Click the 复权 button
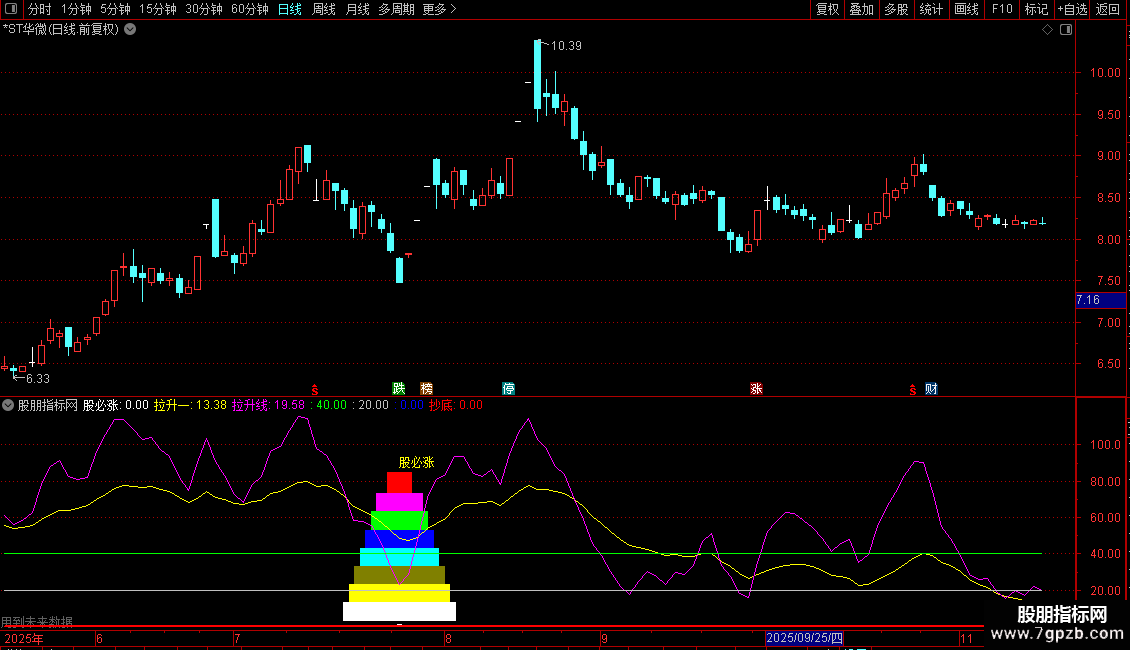The image size is (1130, 650). coord(828,10)
